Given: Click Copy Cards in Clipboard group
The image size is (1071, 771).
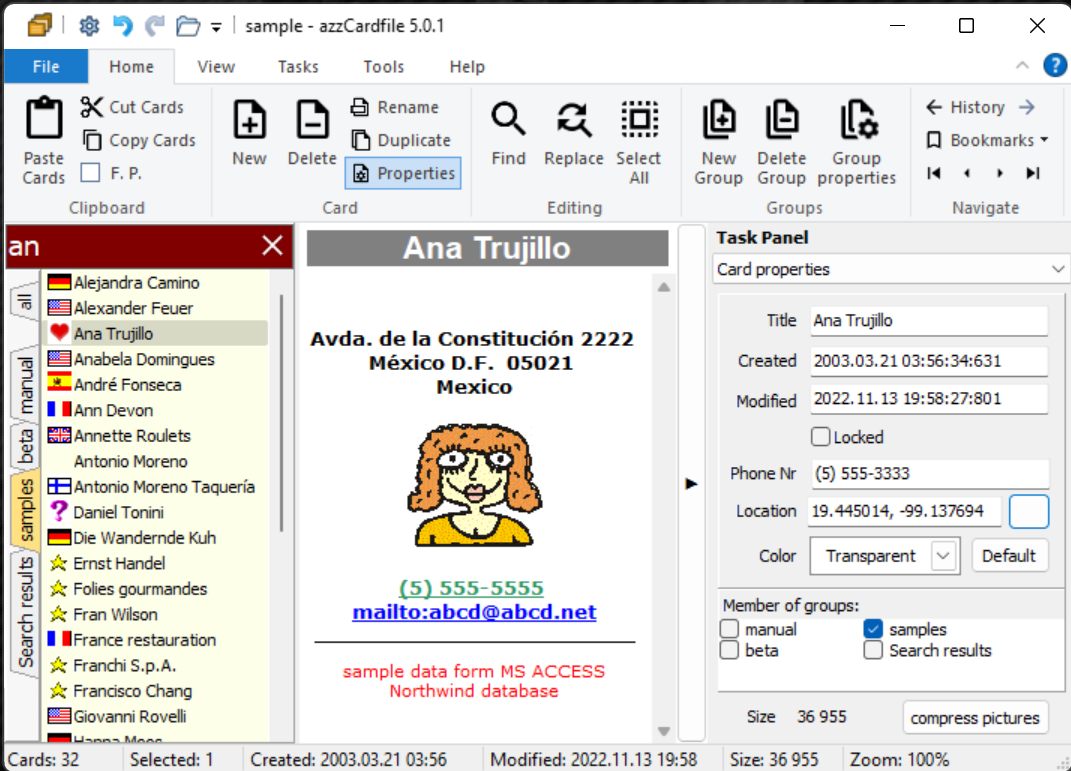Looking at the screenshot, I should coord(139,140).
